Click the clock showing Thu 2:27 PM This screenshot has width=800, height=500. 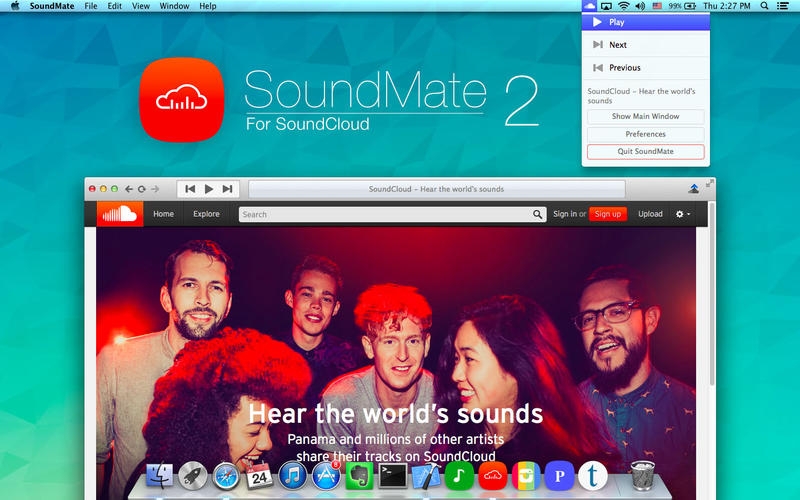(727, 6)
